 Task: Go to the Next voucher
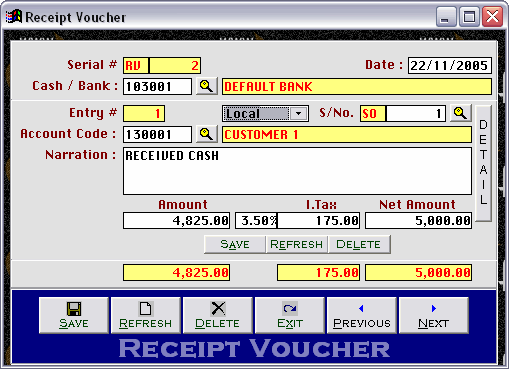pyautogui.click(x=434, y=315)
